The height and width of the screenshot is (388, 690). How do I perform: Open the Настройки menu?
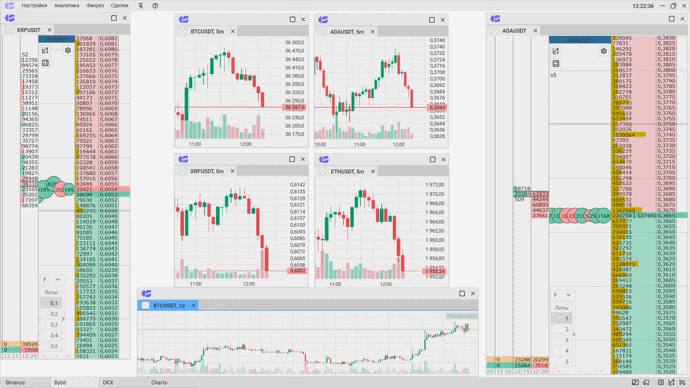click(34, 6)
